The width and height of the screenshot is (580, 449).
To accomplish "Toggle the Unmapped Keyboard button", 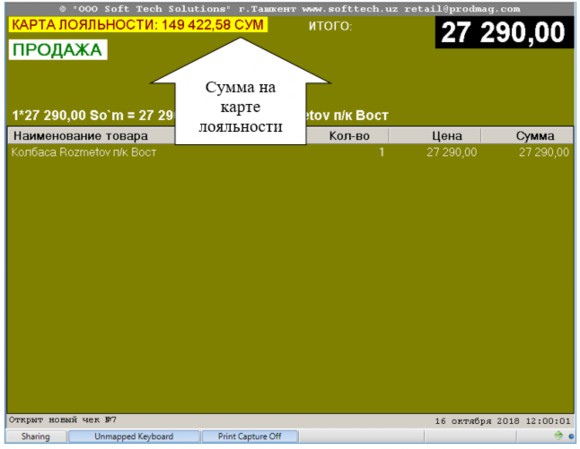I will click(x=134, y=436).
